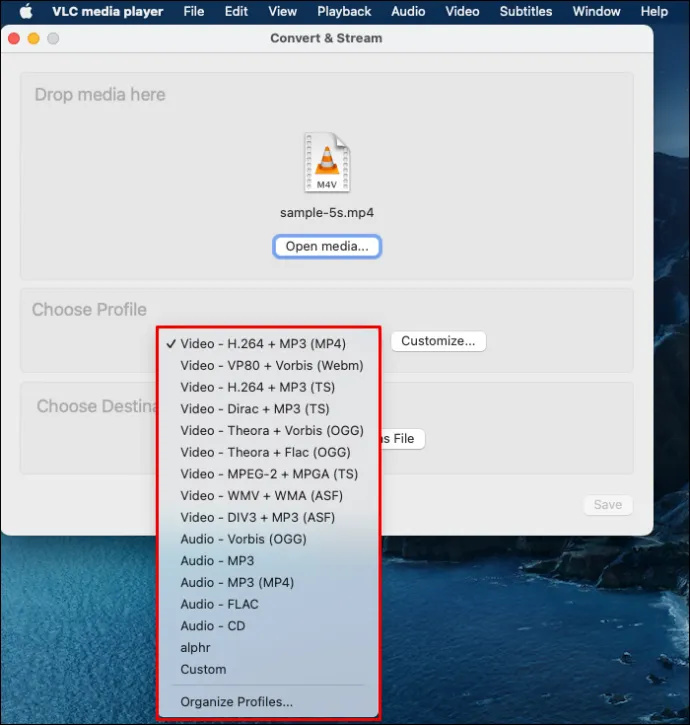690x725 pixels.
Task: Click the Customize... button
Action: click(438, 341)
